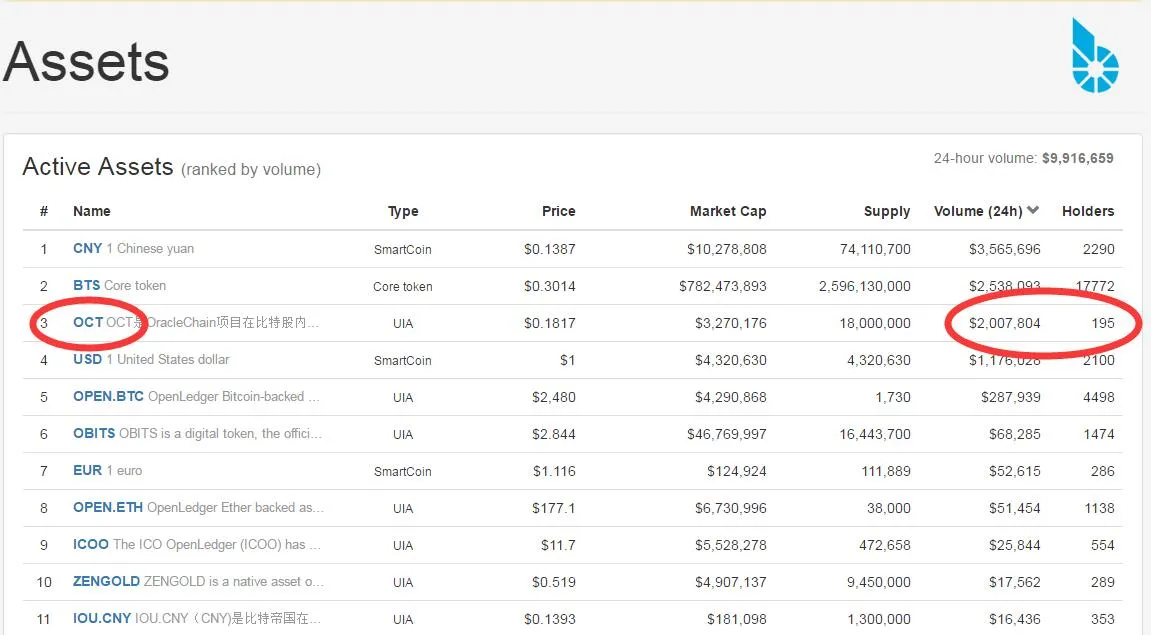This screenshot has height=635, width=1151.
Task: Click OPEN.ETH market cap $6,730,996
Action: coord(731,508)
